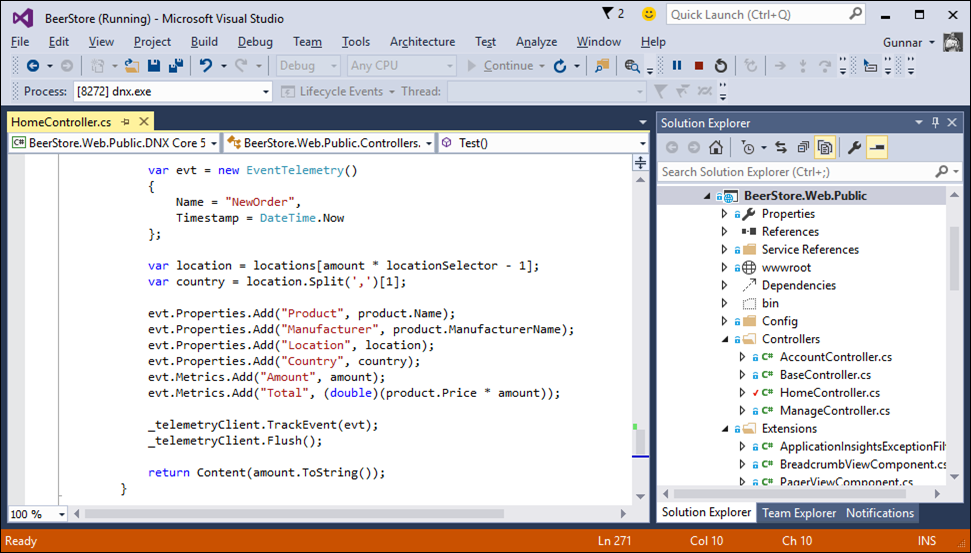Collapse All in Solution Explorer
Image resolution: width=971 pixels, height=553 pixels.
coord(803,147)
